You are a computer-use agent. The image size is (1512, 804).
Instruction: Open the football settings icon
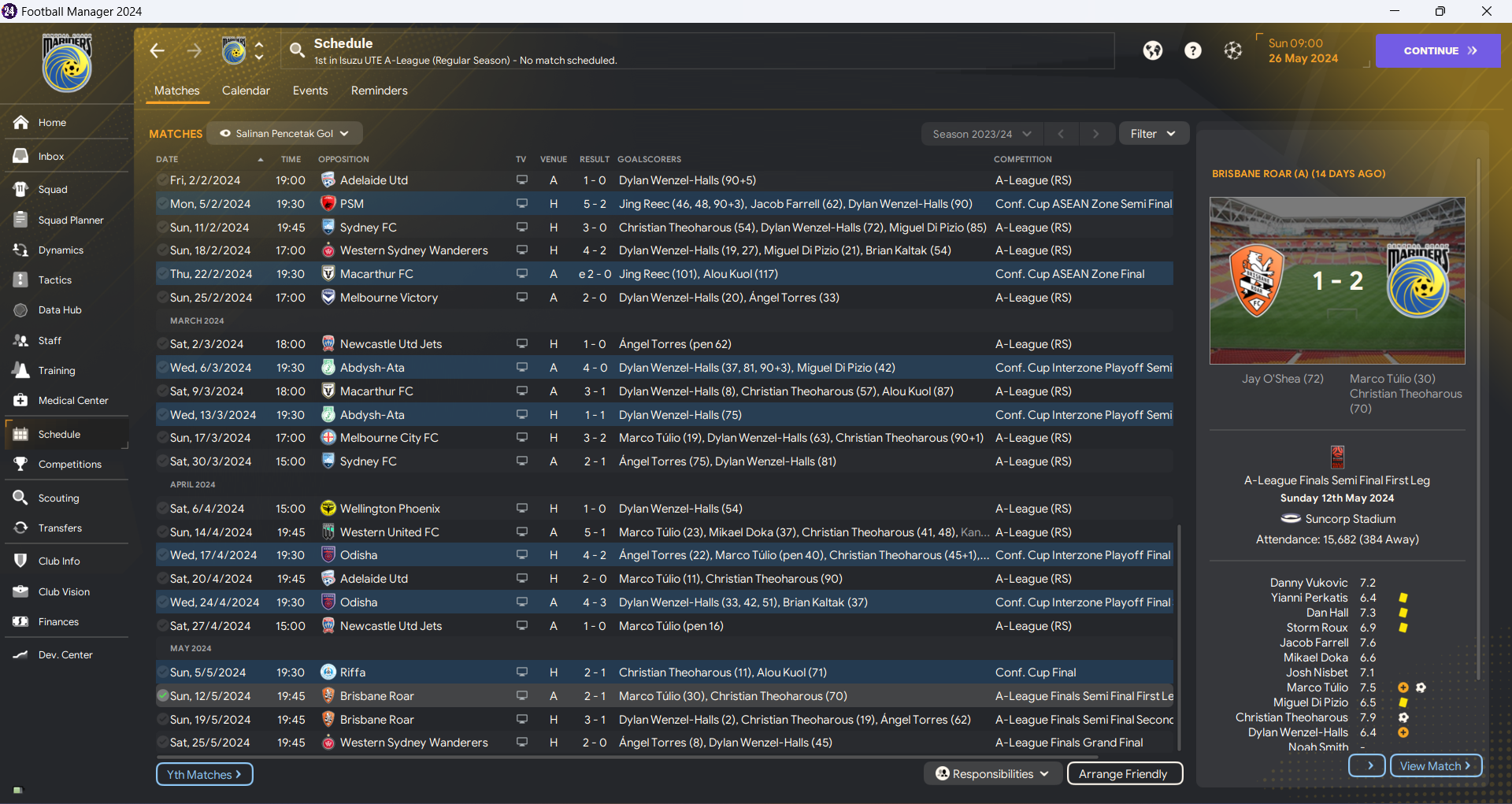pos(1233,50)
